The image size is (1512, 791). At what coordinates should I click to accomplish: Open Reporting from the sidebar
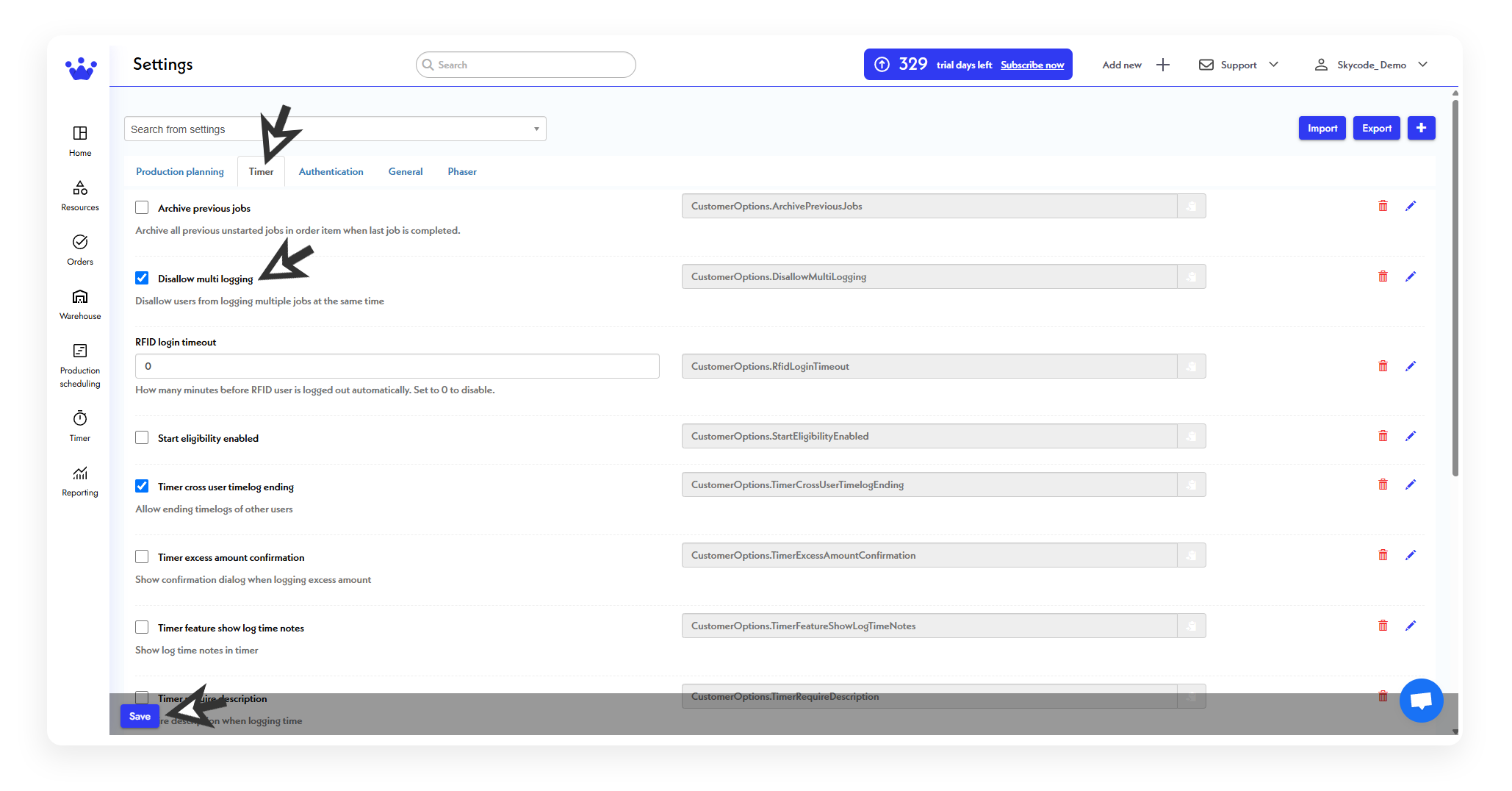tap(79, 478)
